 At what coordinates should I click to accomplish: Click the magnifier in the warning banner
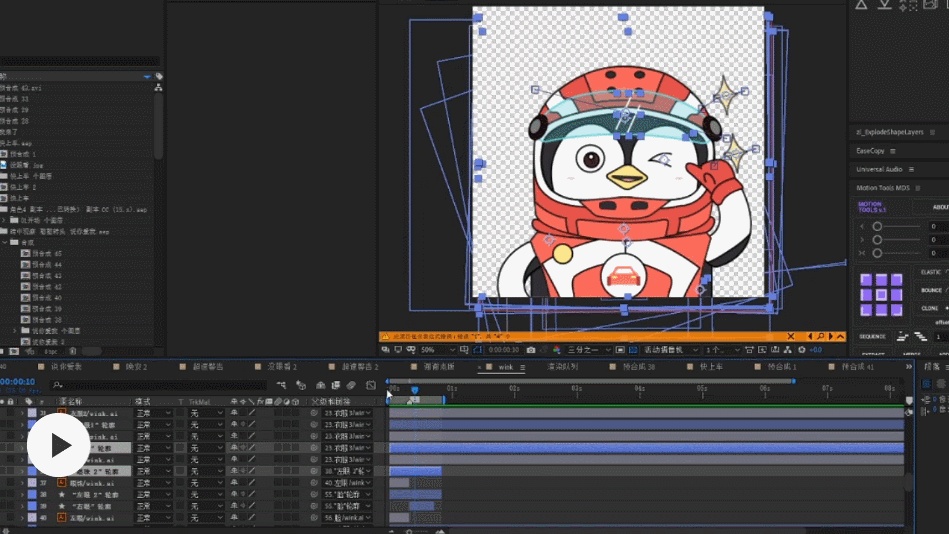click(x=821, y=337)
